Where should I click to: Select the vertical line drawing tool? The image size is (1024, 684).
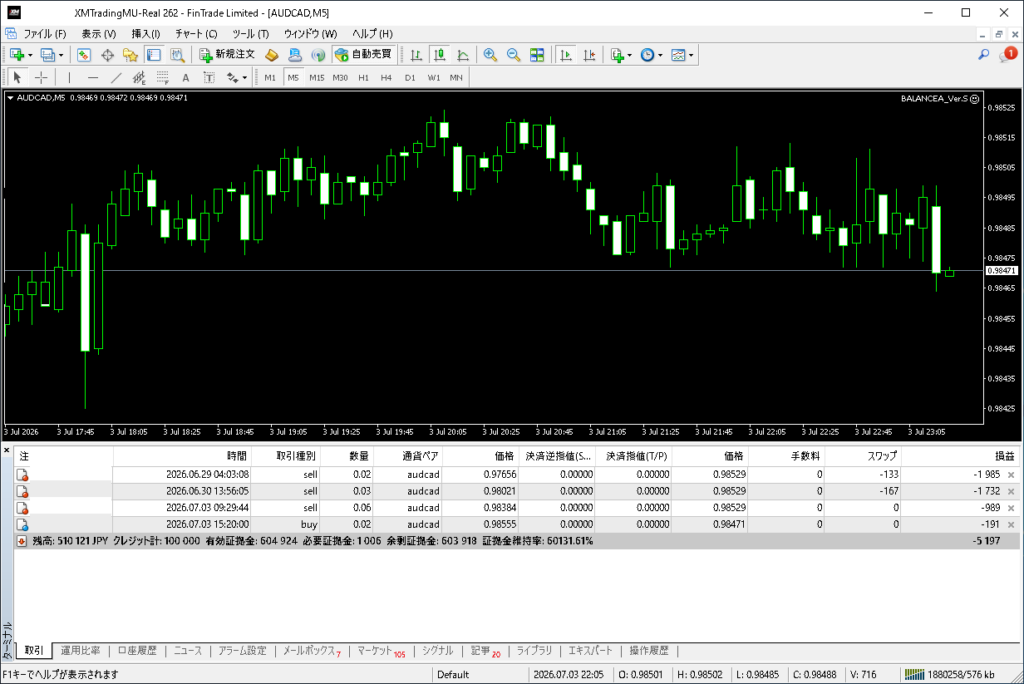coord(69,78)
